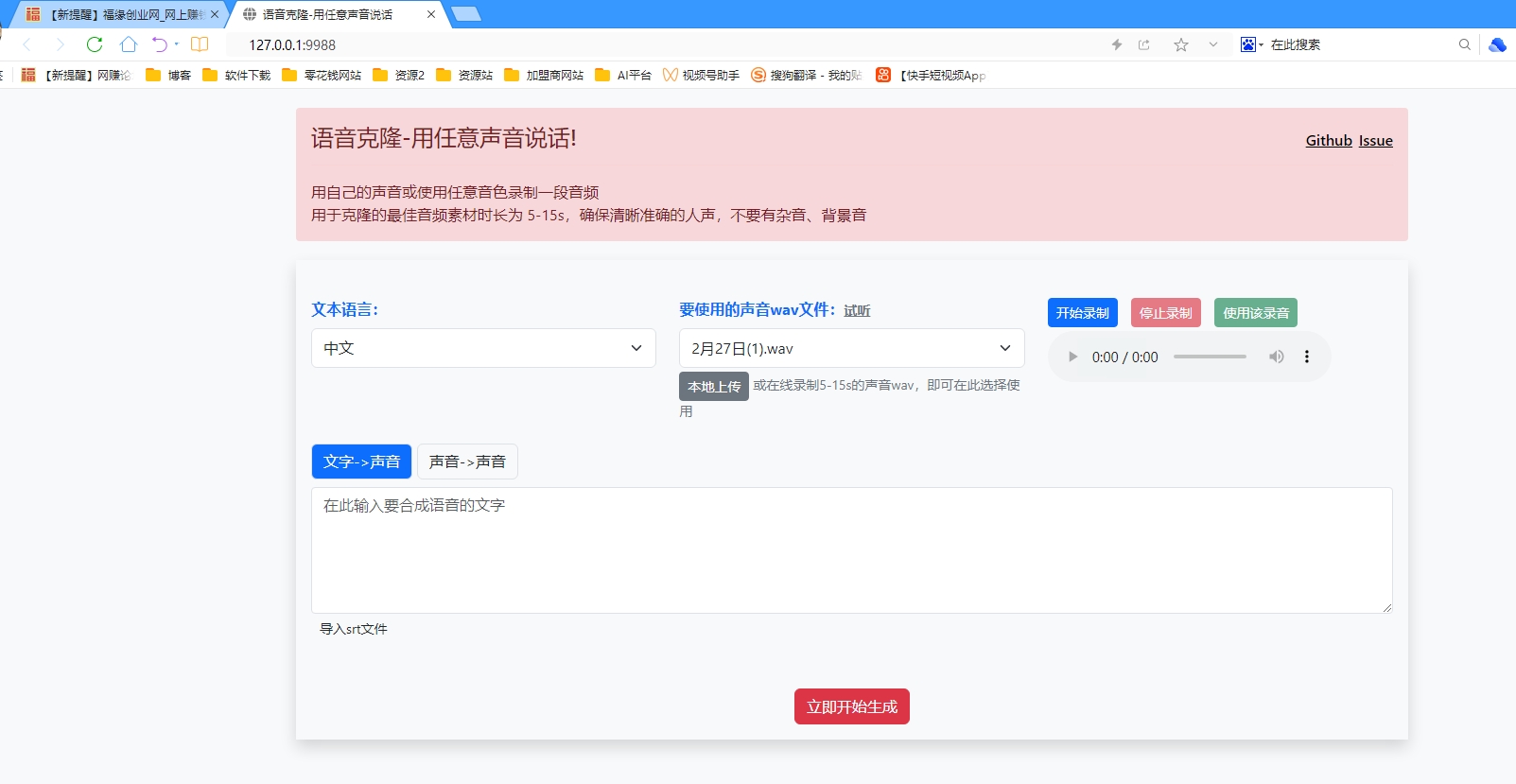The width and height of the screenshot is (1516, 784).
Task: Open a new browser tab
Action: tap(466, 14)
